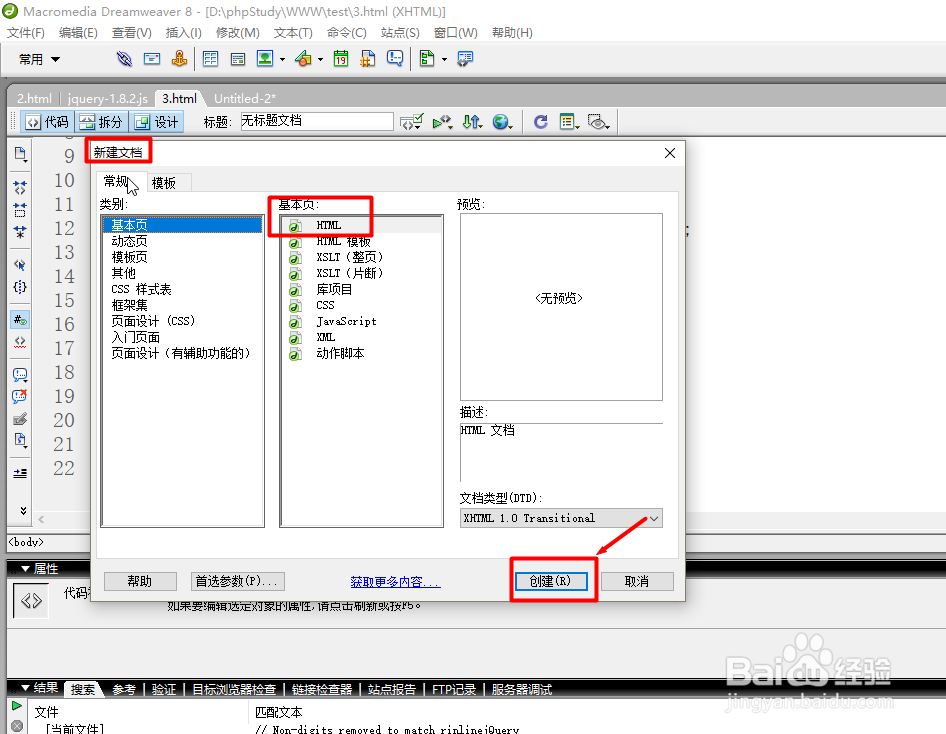The height and width of the screenshot is (734, 946).
Task: Click the Media insert icon
Action: coord(303,59)
